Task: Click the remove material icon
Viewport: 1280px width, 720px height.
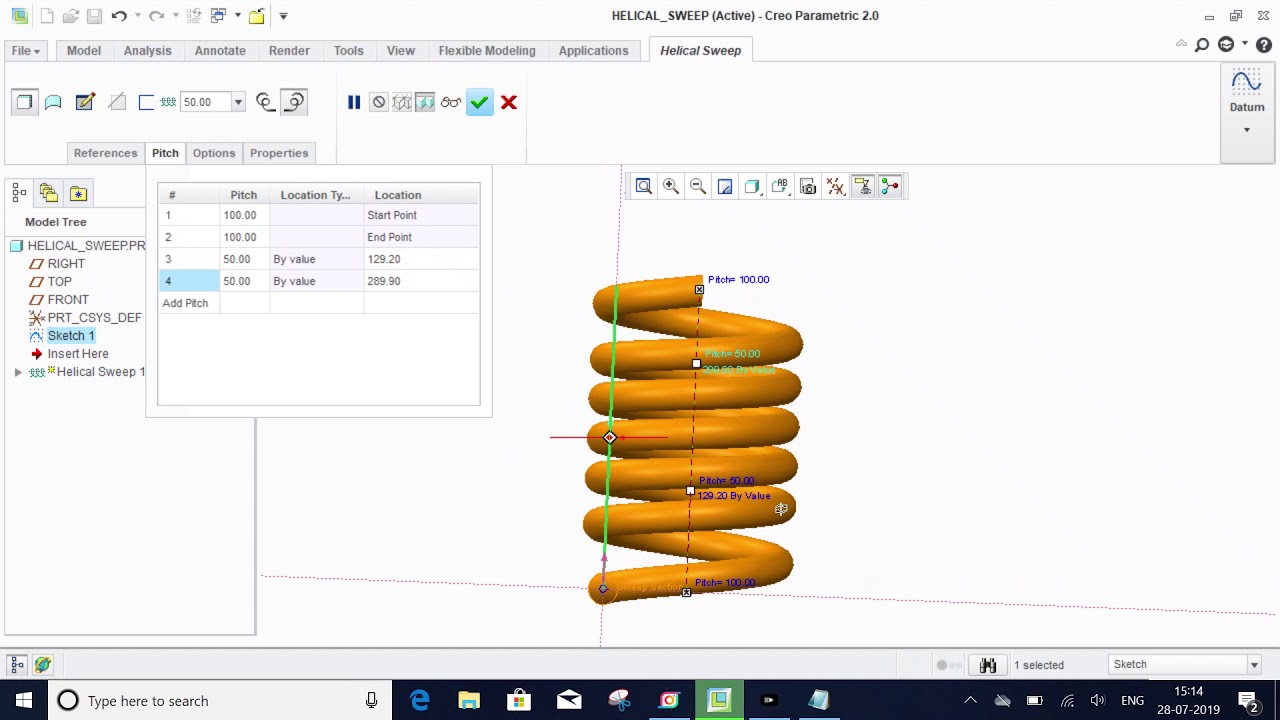Action: point(117,101)
